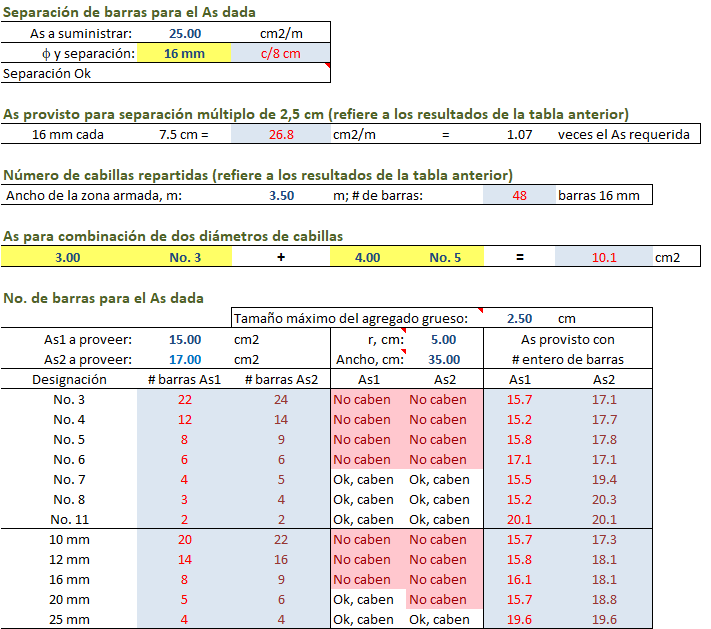Select the 7.5 cm = spacing text
711x629 pixels.
pos(184,135)
